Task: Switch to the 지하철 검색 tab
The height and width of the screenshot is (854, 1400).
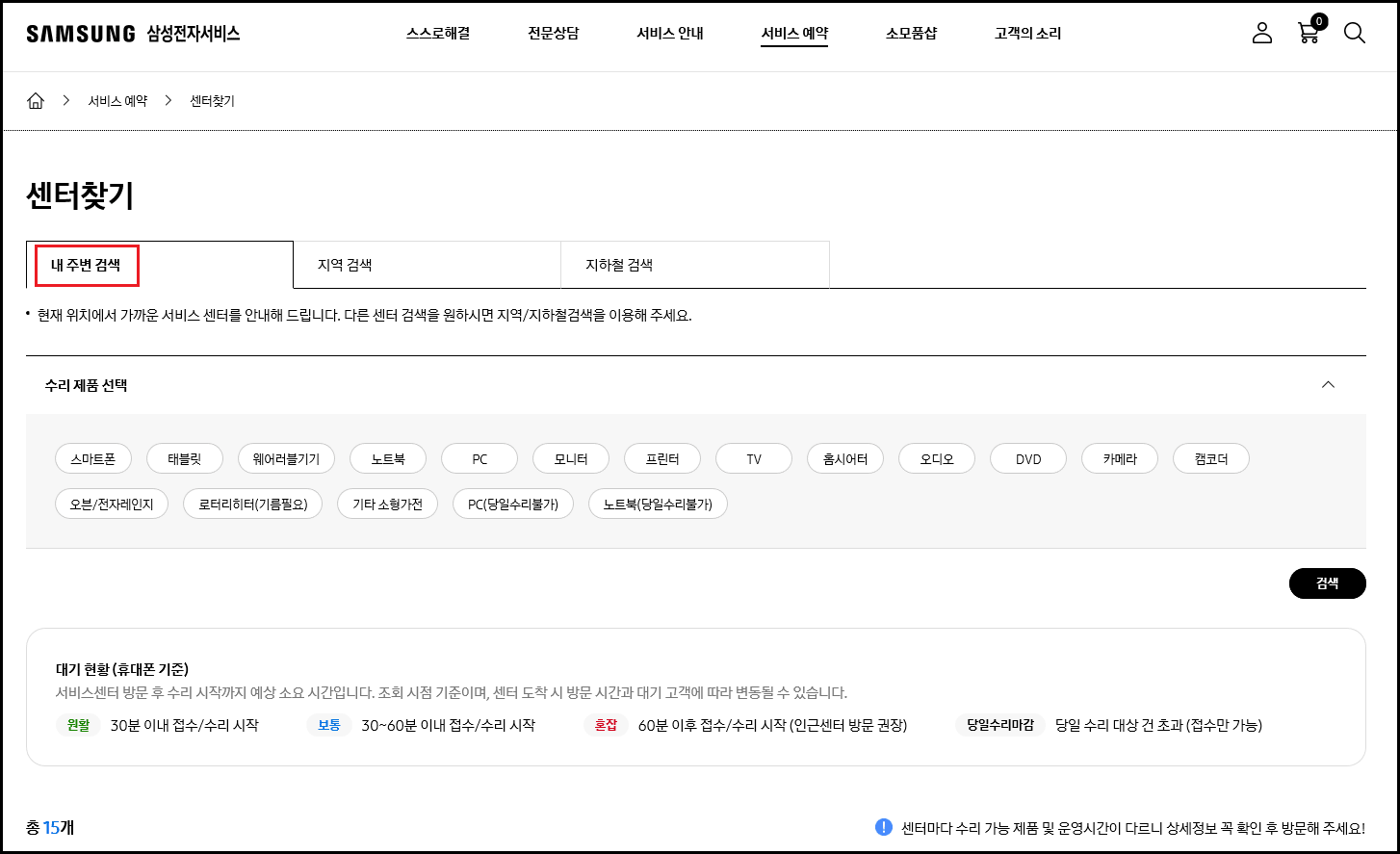Action: 695,265
